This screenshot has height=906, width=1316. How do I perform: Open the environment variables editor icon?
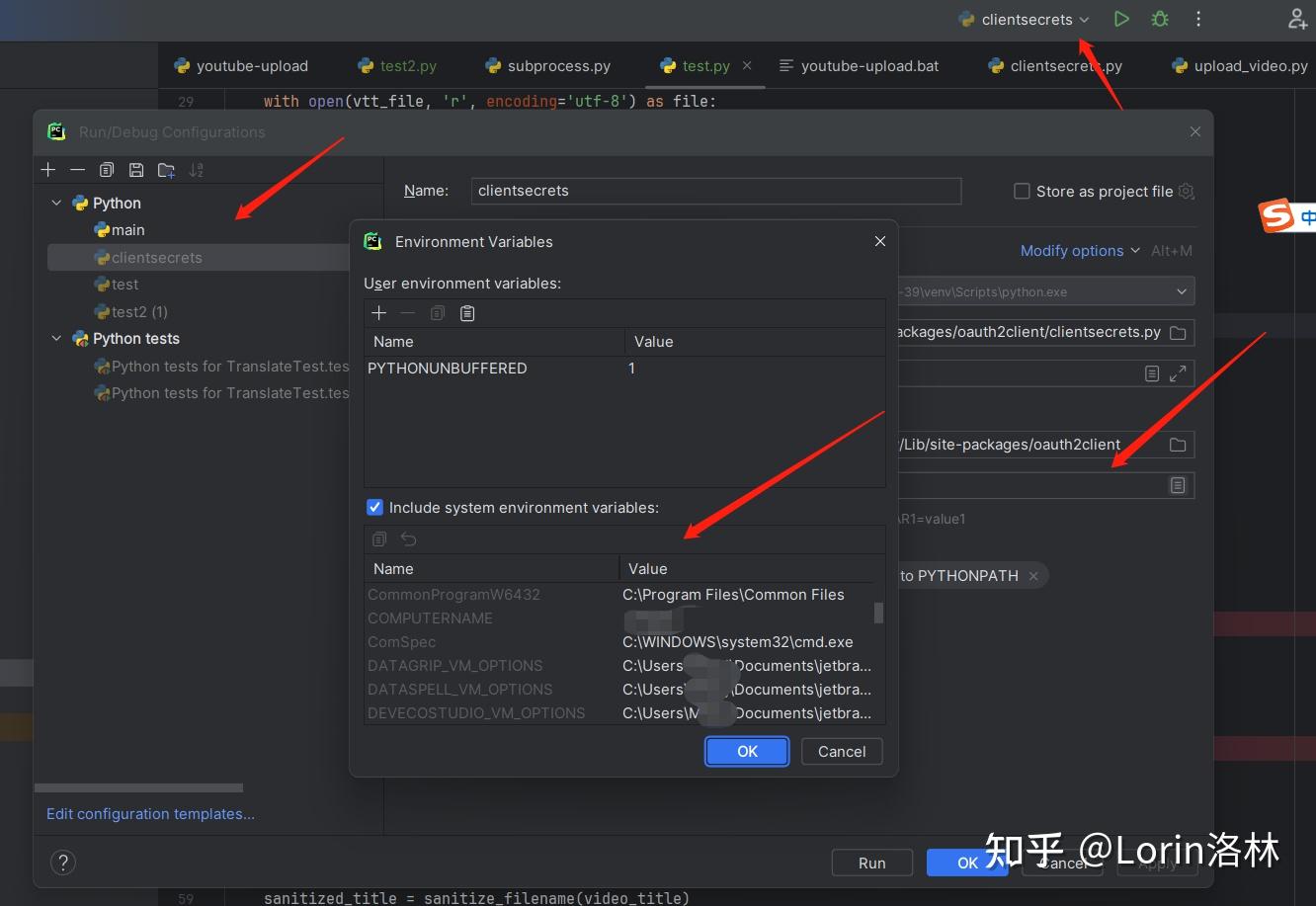click(x=1178, y=485)
